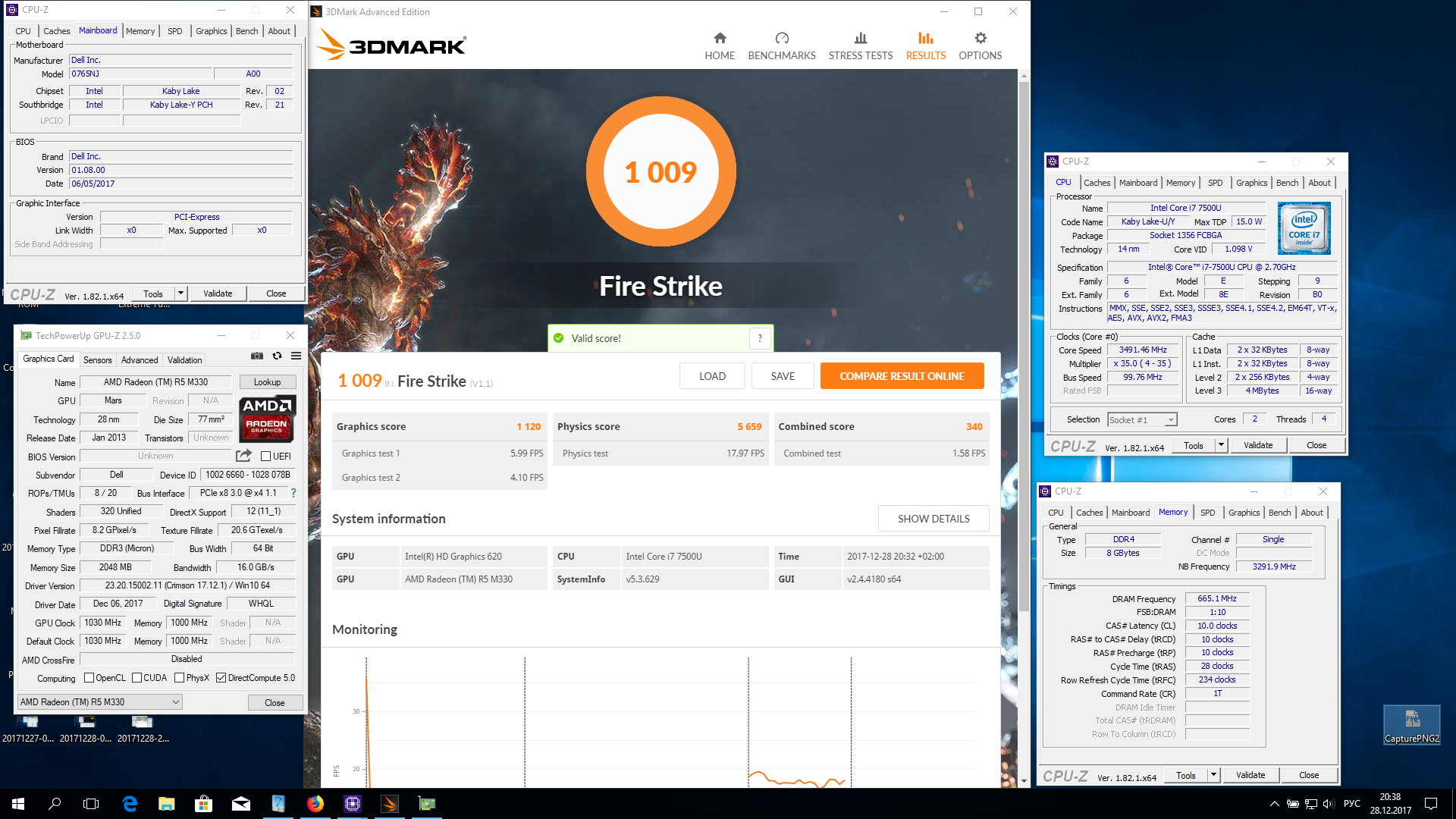Open Mail app from taskbar
Image resolution: width=1456 pixels, height=819 pixels.
click(241, 804)
